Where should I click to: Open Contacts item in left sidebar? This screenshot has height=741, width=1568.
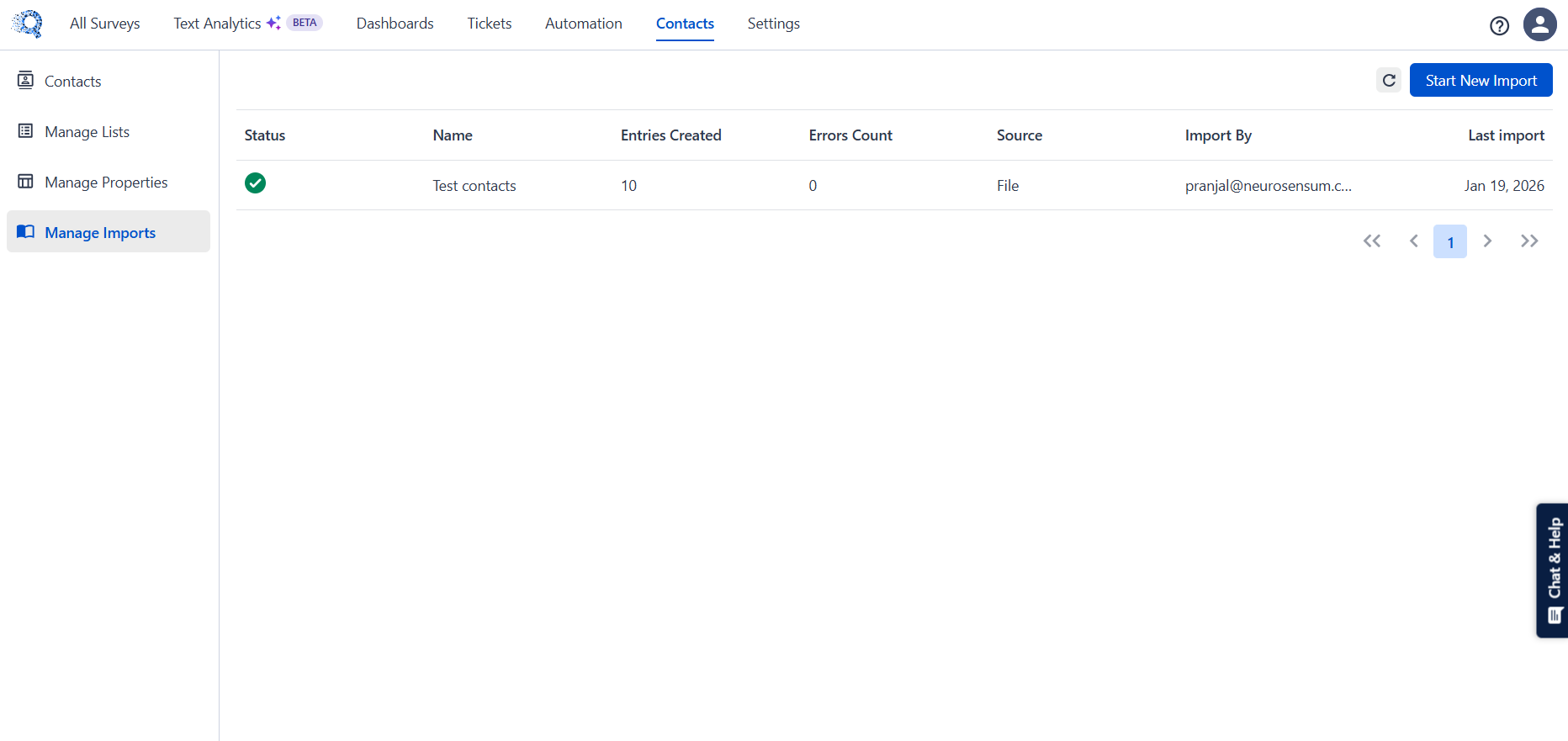coord(72,82)
